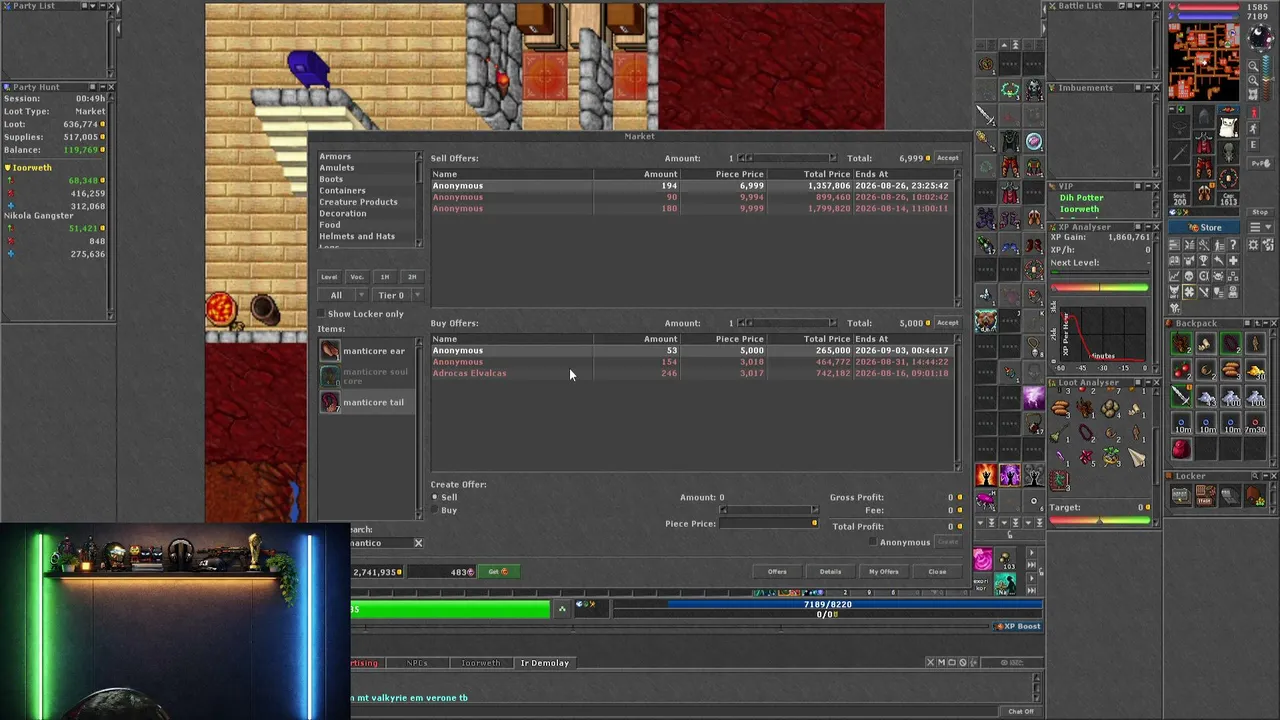1280x720 pixels.
Task: Toggle the Voc. filter button
Action: point(357,277)
